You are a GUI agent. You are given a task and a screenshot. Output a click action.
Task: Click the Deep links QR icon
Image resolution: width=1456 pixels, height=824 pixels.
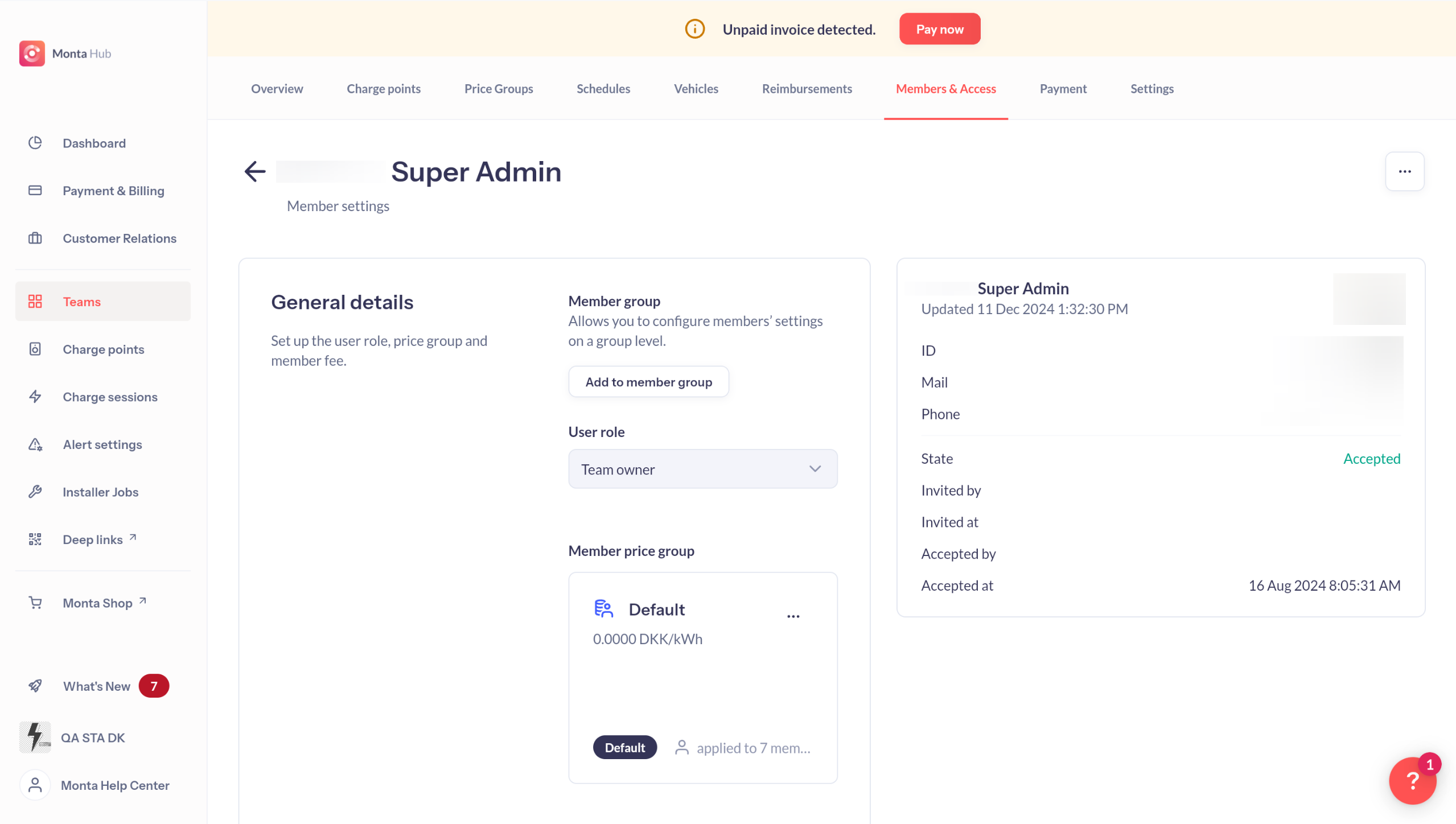point(35,539)
